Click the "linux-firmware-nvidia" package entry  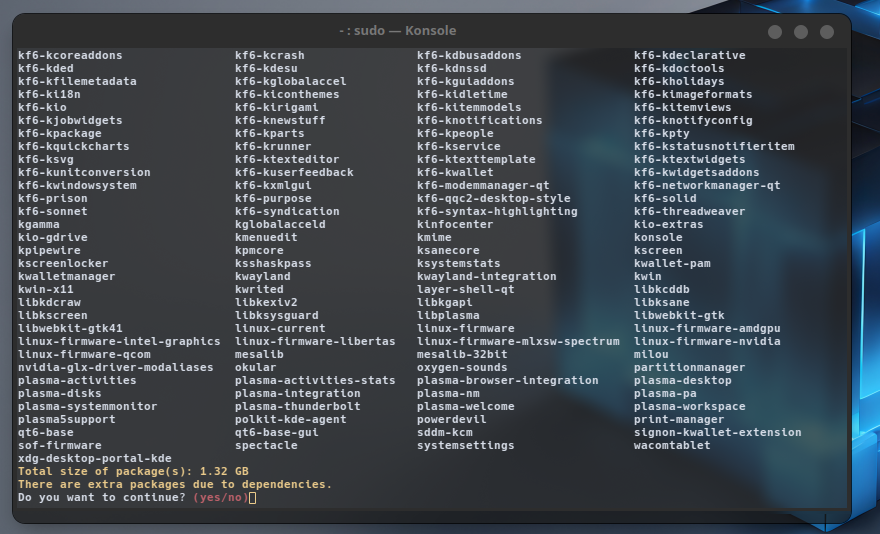pos(703,341)
